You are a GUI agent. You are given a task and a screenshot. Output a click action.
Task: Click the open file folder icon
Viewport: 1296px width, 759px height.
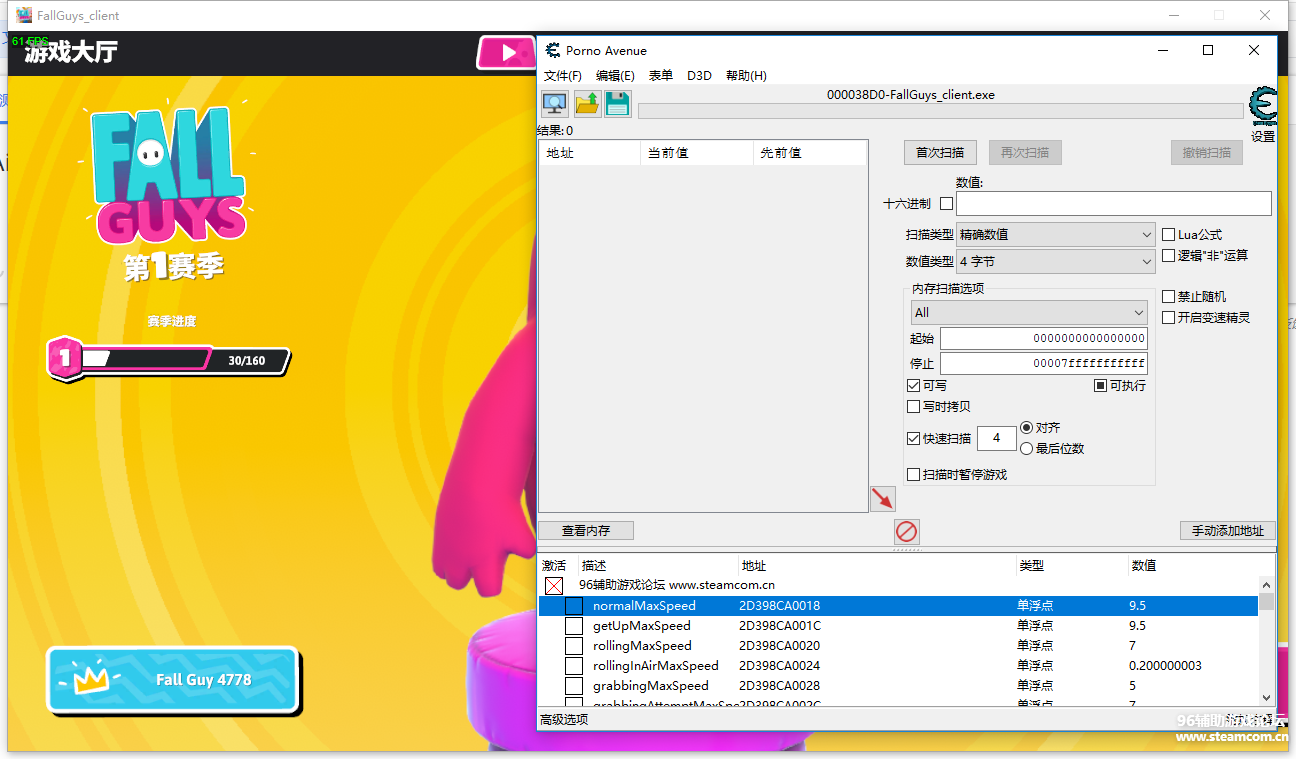(x=587, y=103)
